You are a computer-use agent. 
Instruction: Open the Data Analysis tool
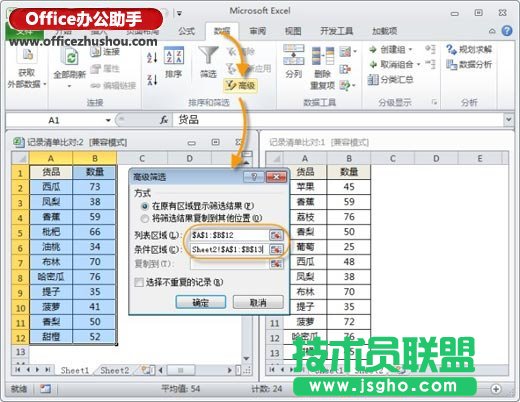pyautogui.click(x=469, y=65)
